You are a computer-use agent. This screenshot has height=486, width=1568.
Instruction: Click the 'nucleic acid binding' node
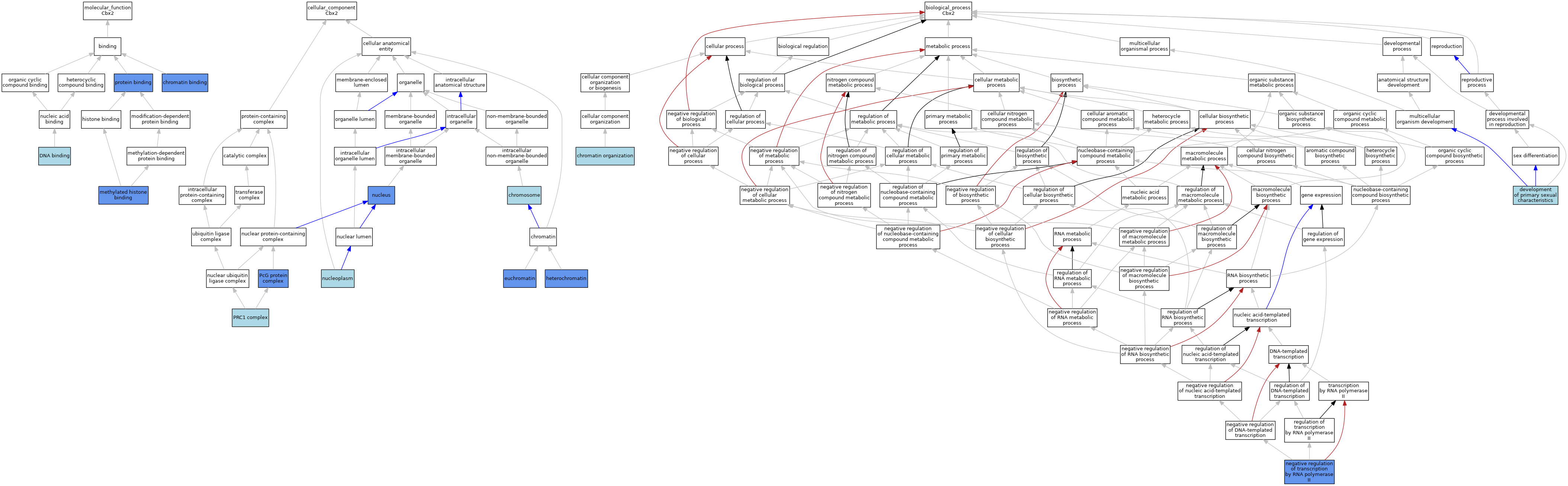(x=54, y=119)
